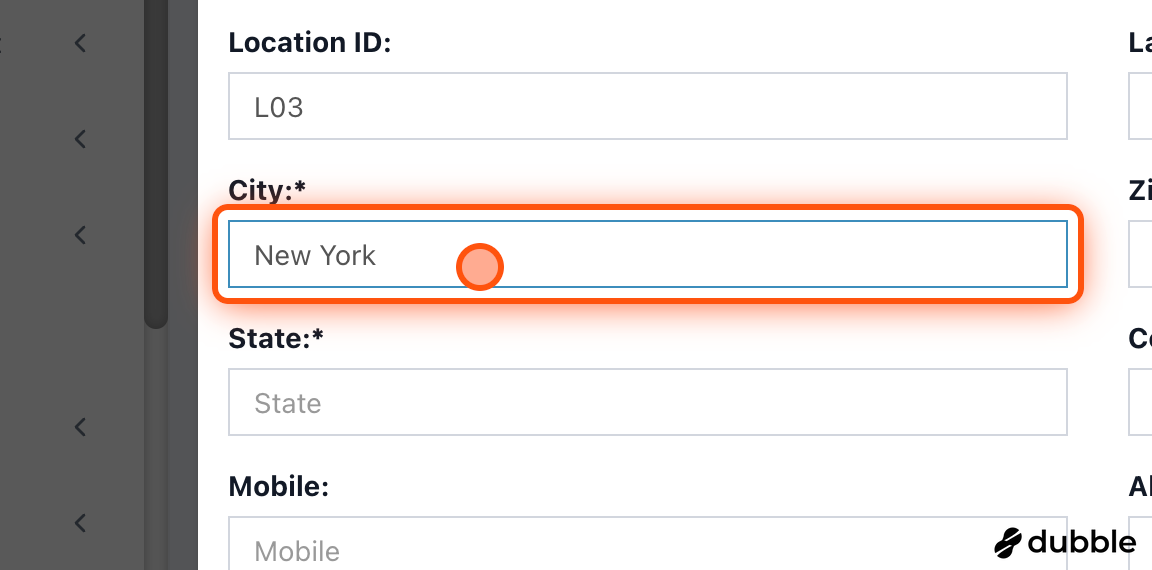Click the cut-off field right of Mobile input
1152x570 pixels.
coord(1140,544)
